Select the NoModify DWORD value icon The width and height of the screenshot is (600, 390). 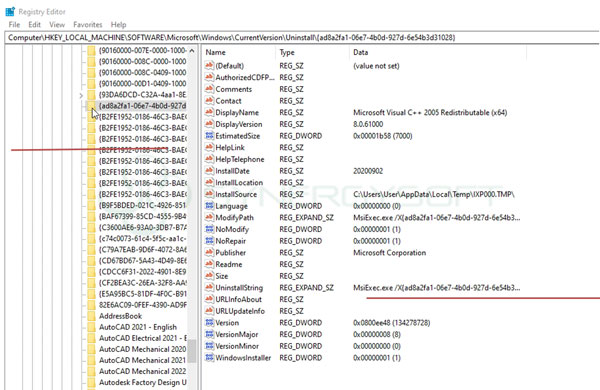(x=209, y=229)
